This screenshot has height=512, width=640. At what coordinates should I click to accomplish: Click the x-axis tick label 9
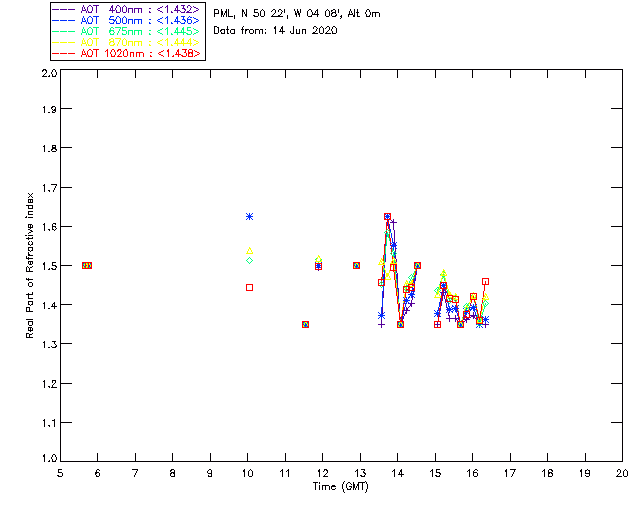click(x=210, y=473)
